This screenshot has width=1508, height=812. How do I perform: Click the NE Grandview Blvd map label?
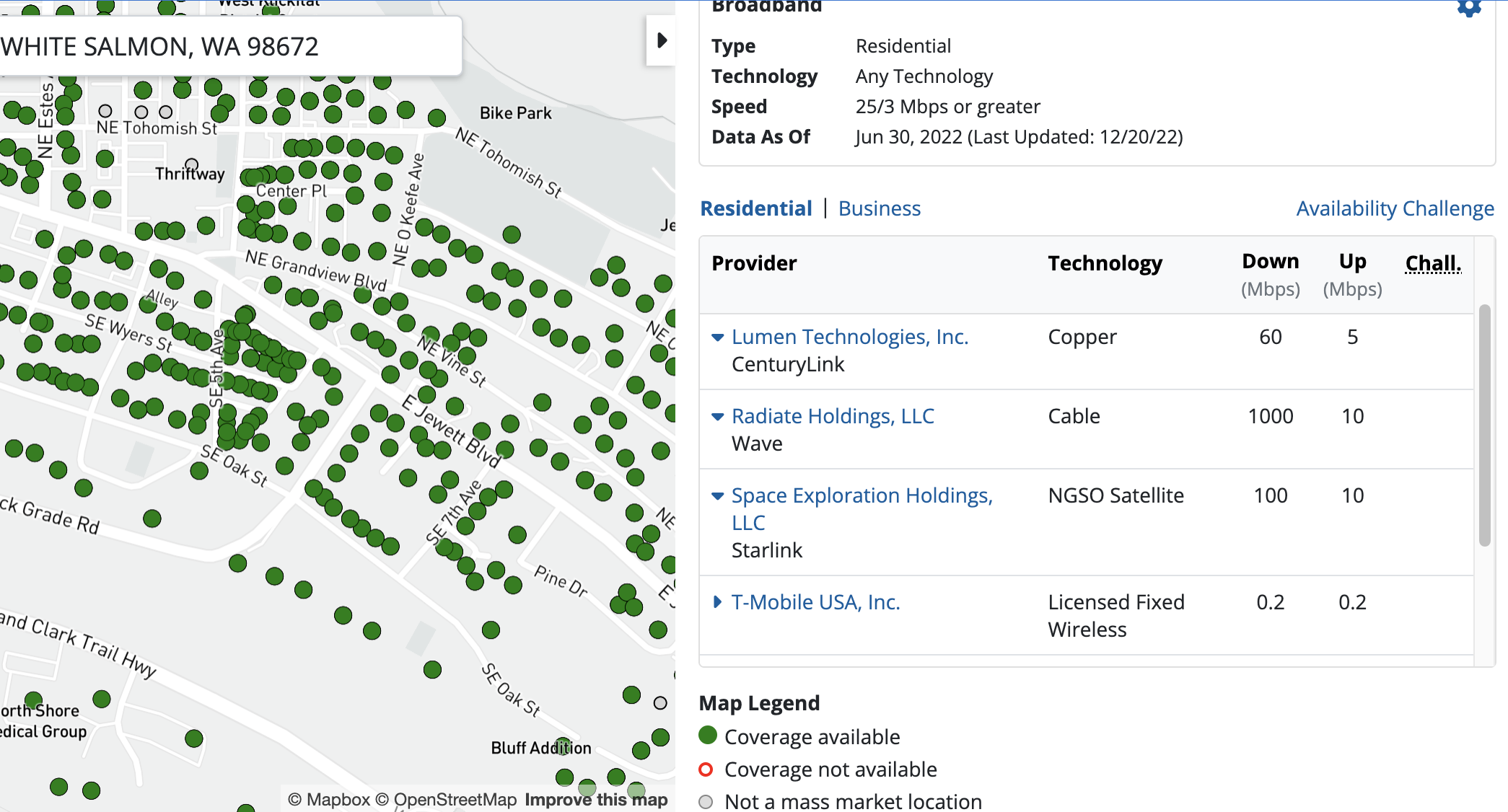(x=316, y=270)
